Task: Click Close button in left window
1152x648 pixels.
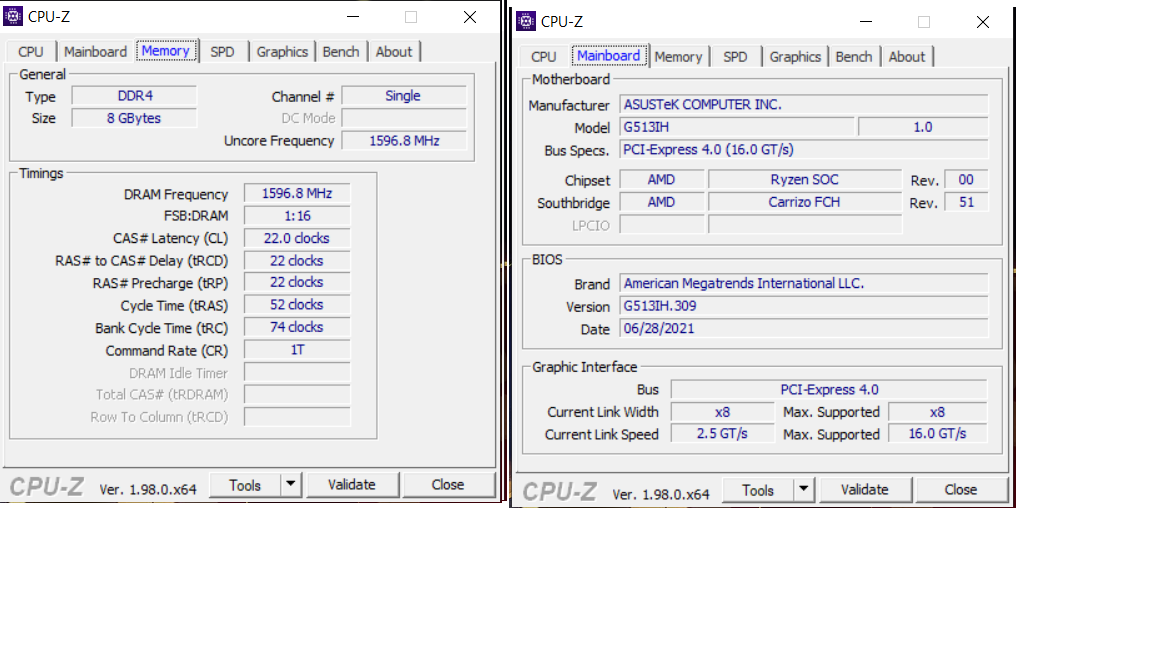Action: tap(448, 485)
